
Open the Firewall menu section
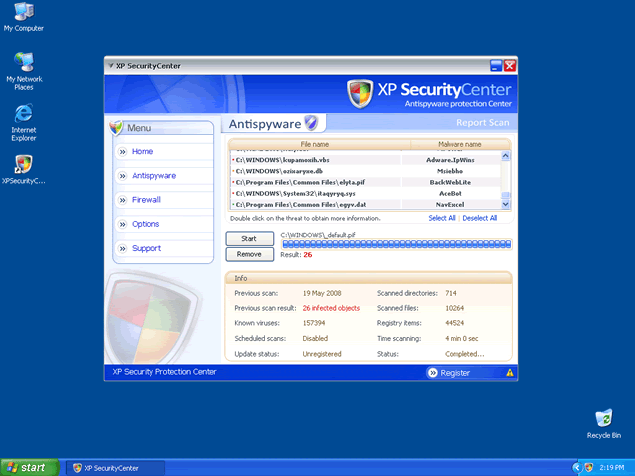(x=146, y=200)
